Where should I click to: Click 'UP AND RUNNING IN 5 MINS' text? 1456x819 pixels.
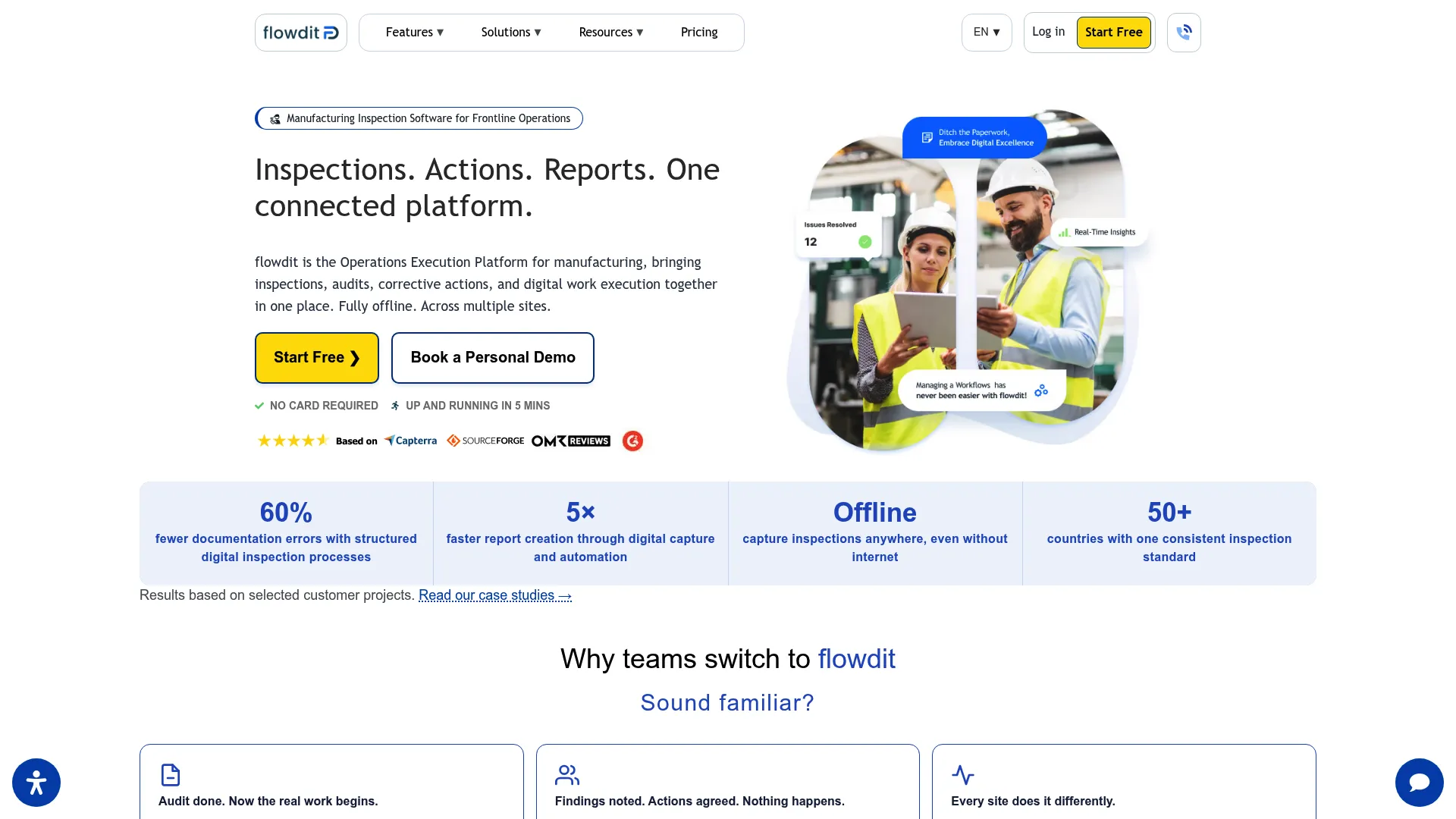478,406
